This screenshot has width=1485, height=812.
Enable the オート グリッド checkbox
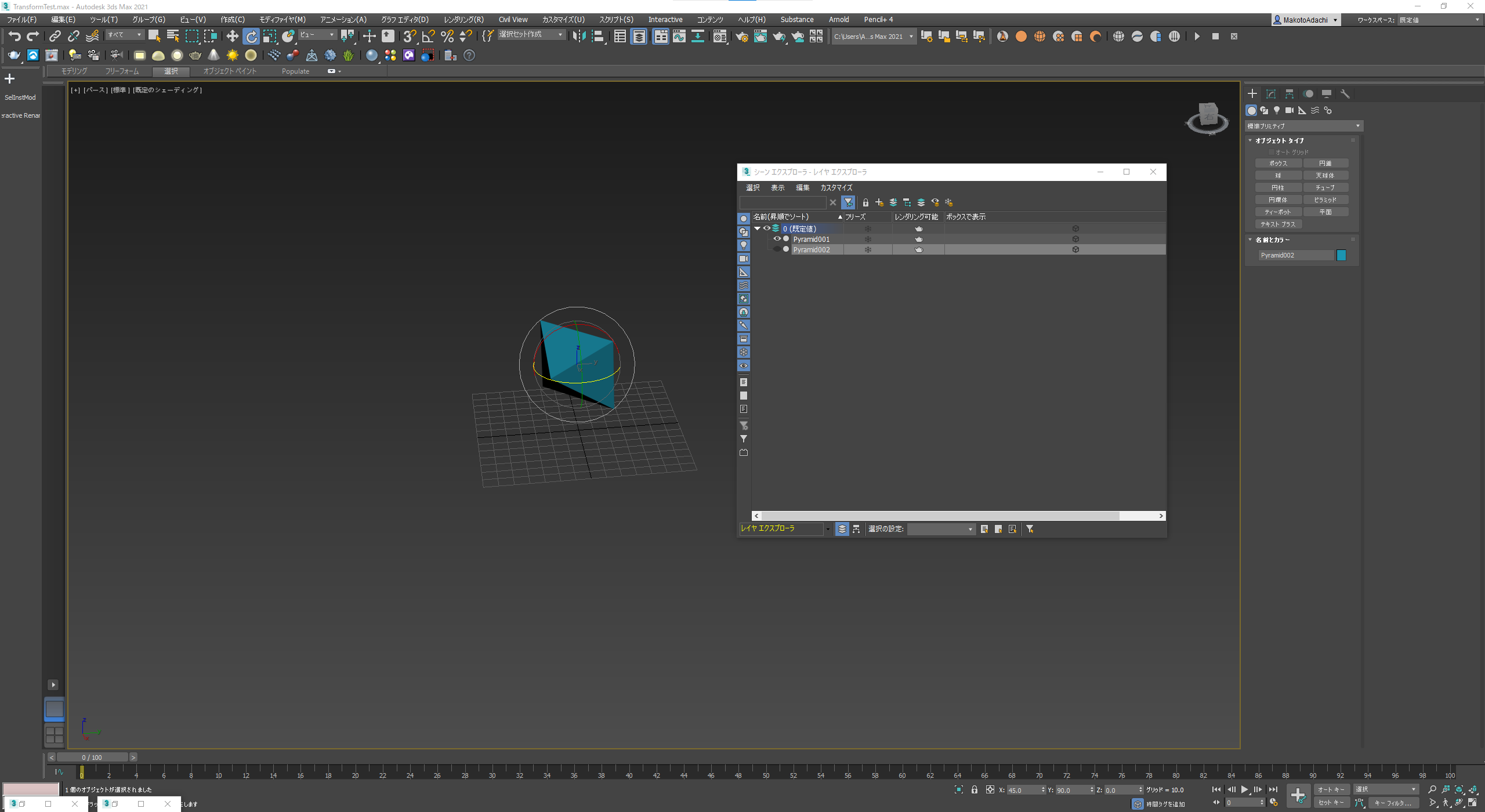(x=1271, y=152)
